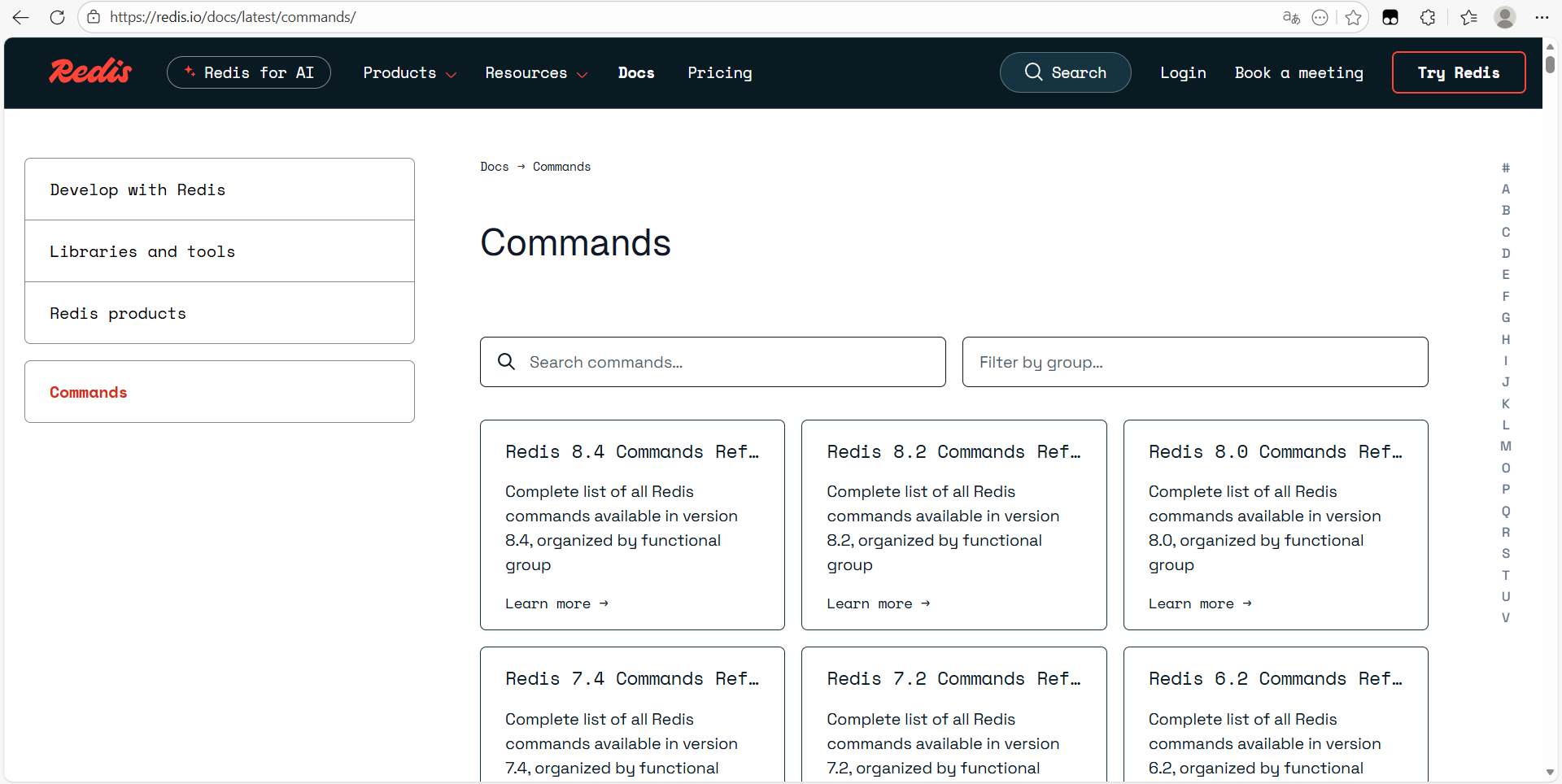
Task: Go to Redis logo home
Action: point(90,72)
